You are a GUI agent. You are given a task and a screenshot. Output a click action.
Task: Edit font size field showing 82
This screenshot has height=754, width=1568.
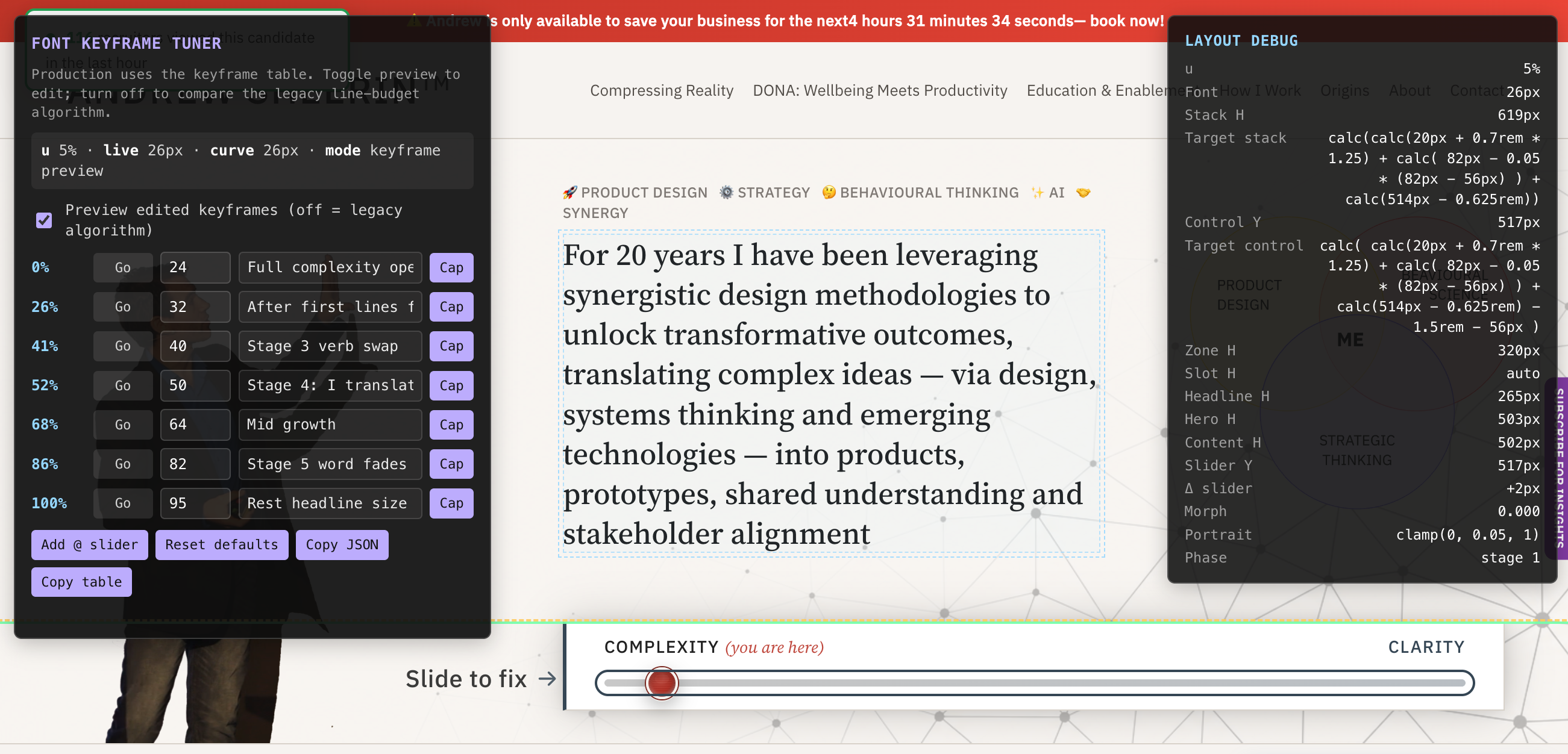coord(195,464)
